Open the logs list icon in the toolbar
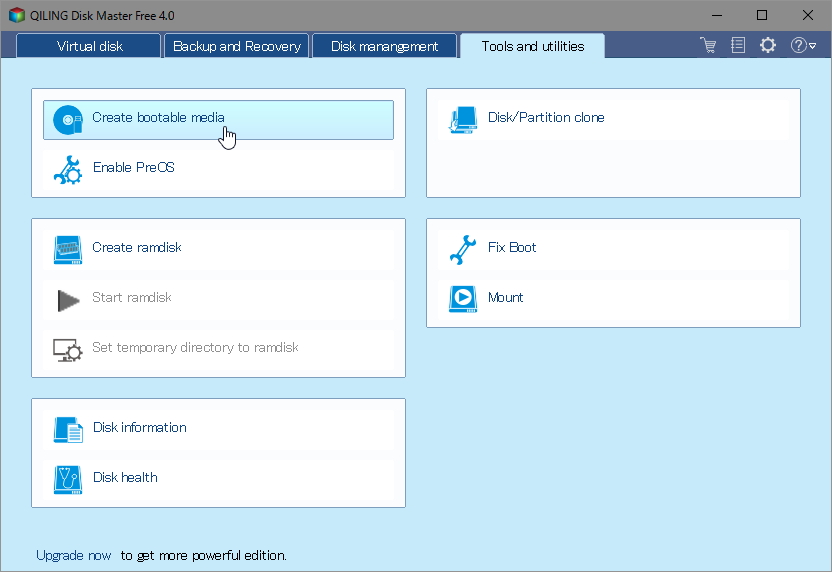Screen dimensions: 832x572 tap(738, 45)
